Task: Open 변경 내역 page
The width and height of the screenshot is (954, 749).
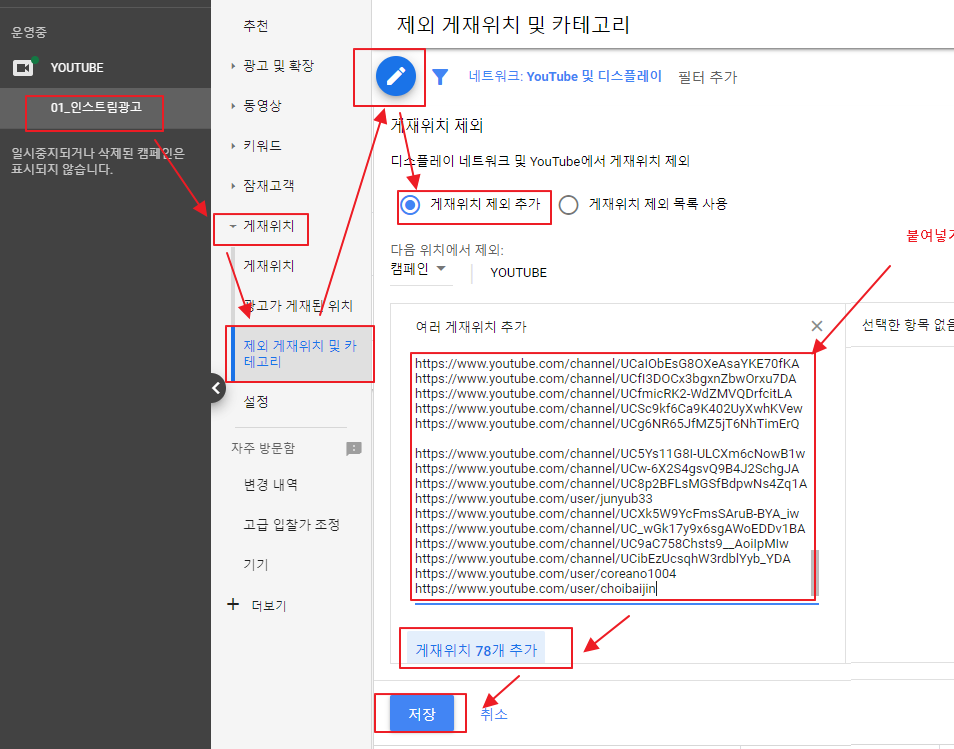Action: [x=271, y=484]
